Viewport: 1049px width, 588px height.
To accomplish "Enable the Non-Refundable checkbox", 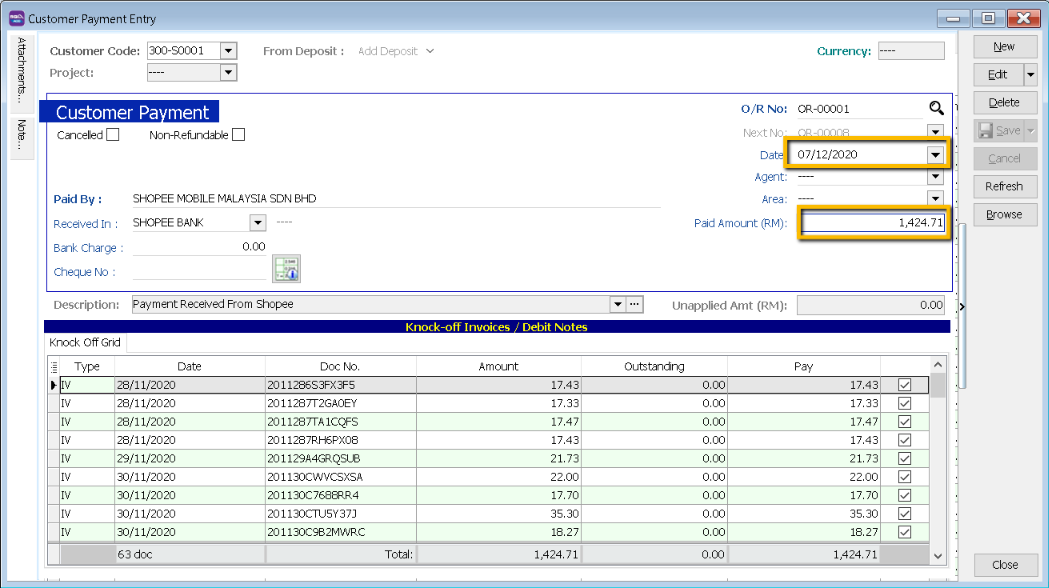I will pyautogui.click(x=238, y=135).
